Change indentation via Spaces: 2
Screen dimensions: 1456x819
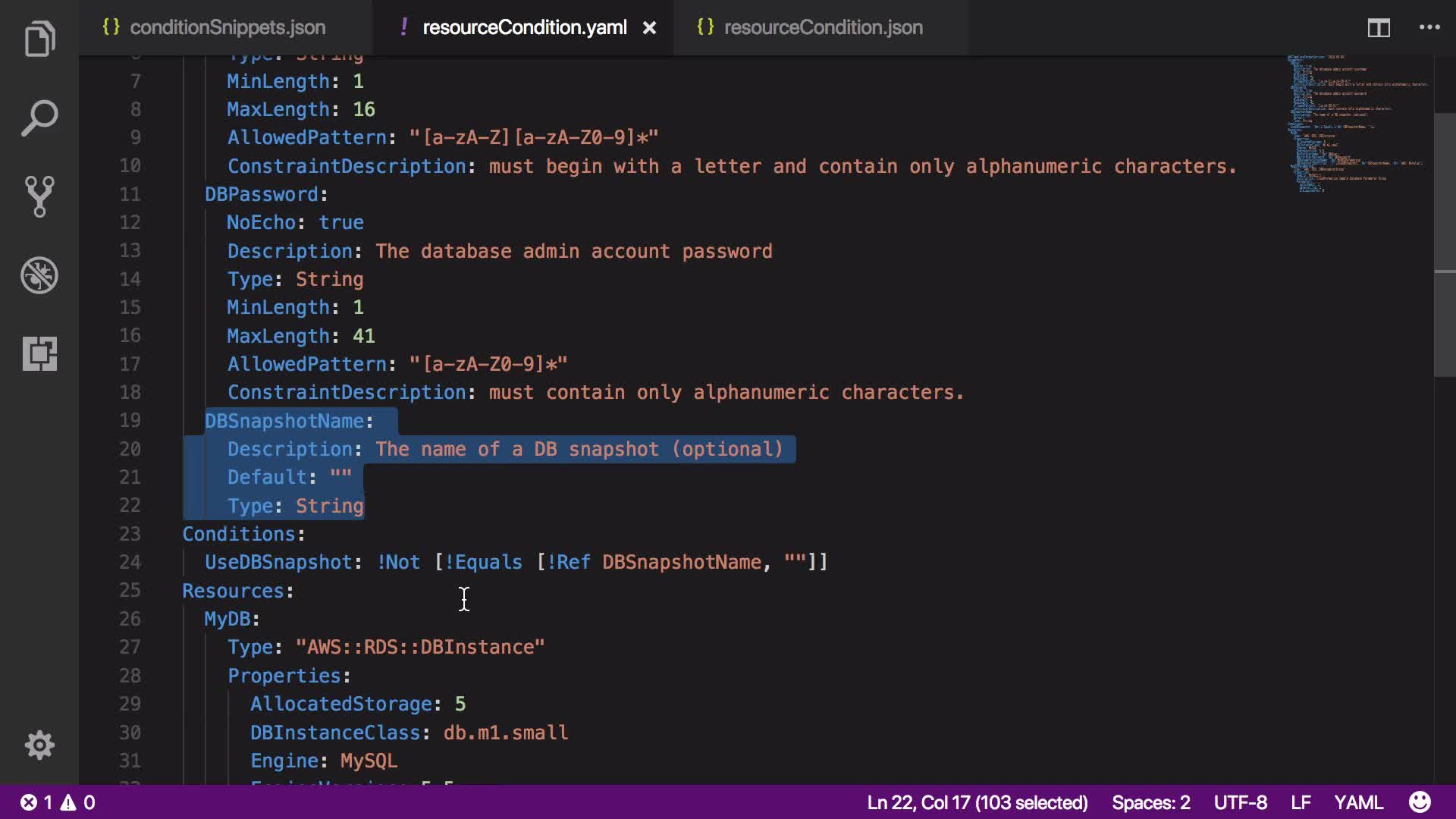tap(1150, 802)
